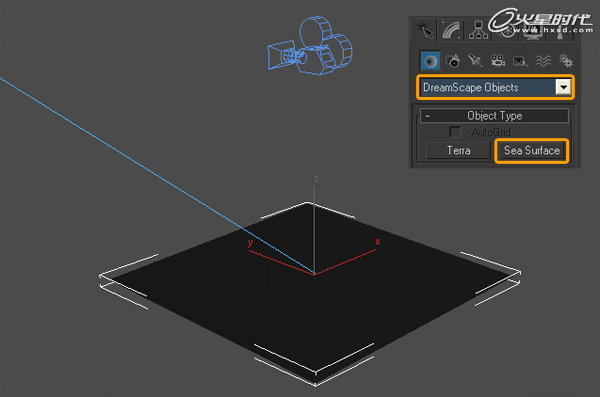Select the Systems gears icon

tap(566, 61)
